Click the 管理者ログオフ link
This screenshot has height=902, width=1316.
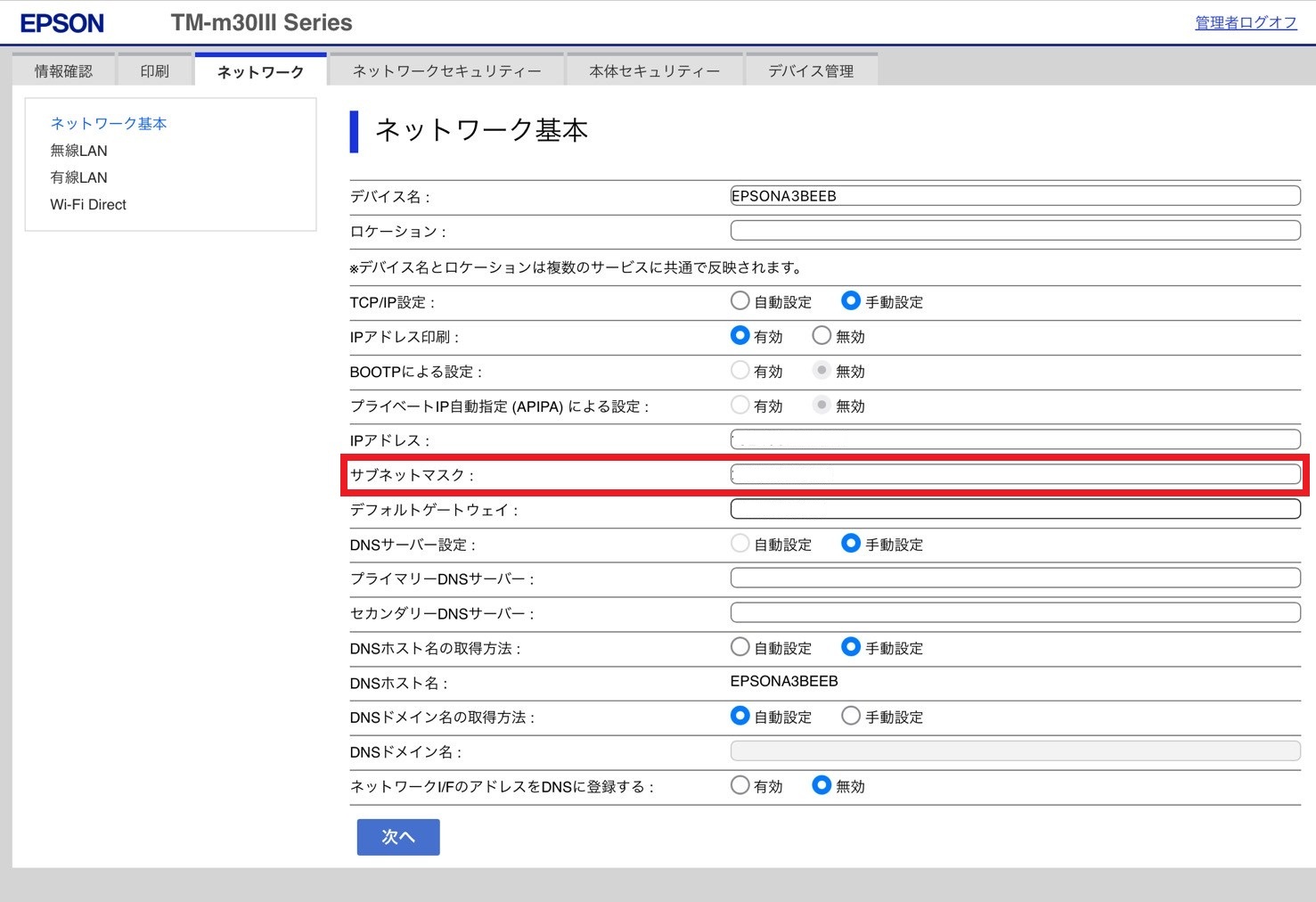tap(1245, 22)
